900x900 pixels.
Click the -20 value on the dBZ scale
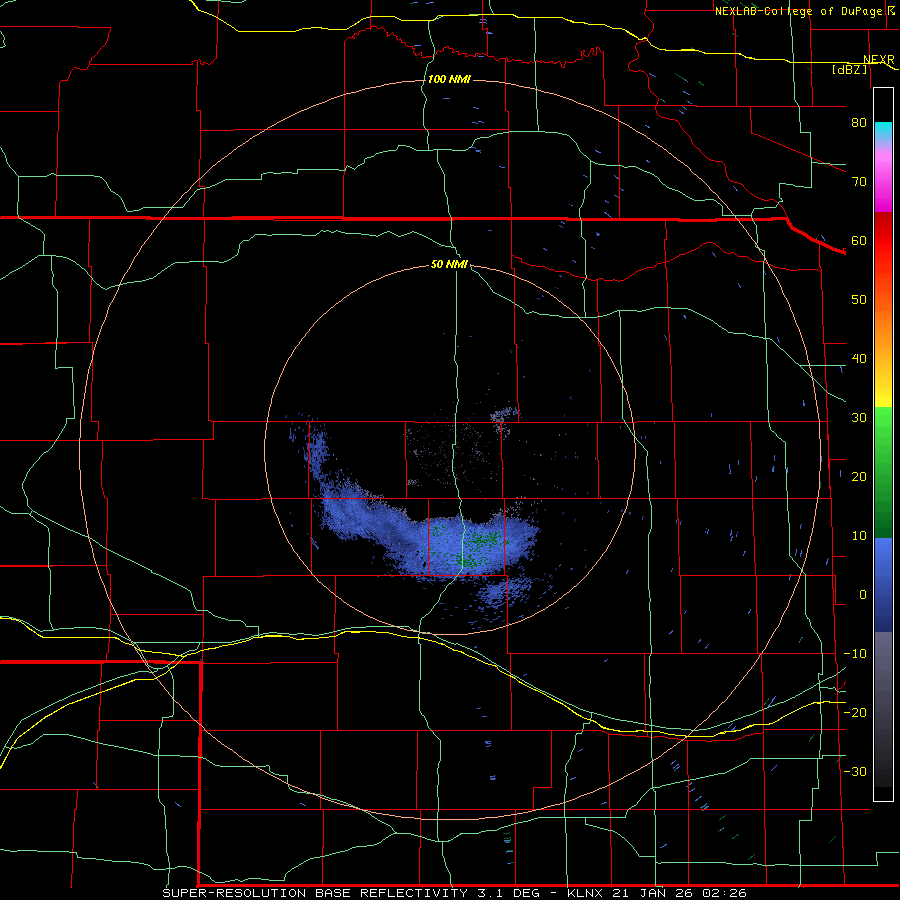[855, 713]
